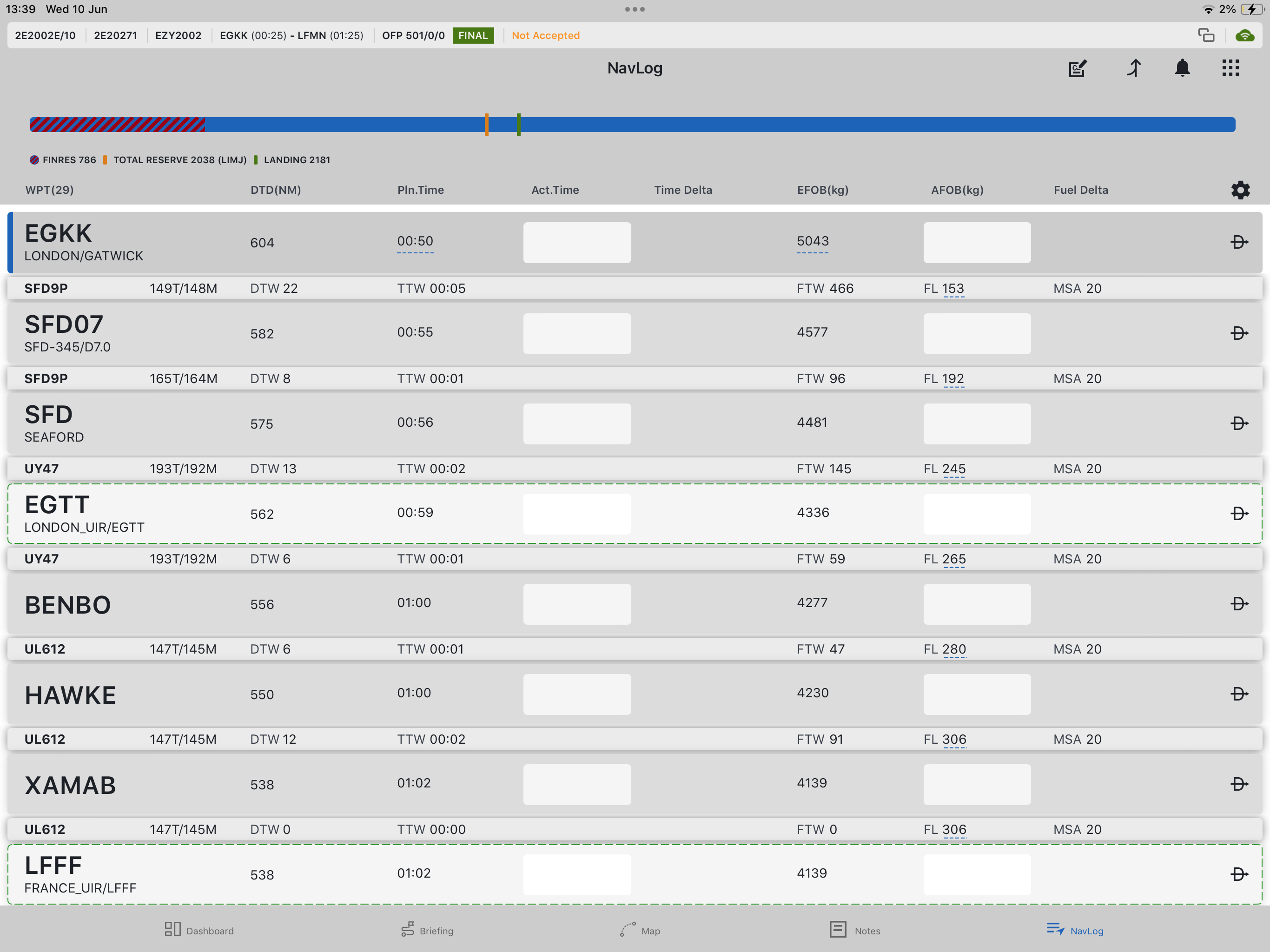Tap the route EGKK - LFMN header
The image size is (1270, 952).
click(291, 36)
